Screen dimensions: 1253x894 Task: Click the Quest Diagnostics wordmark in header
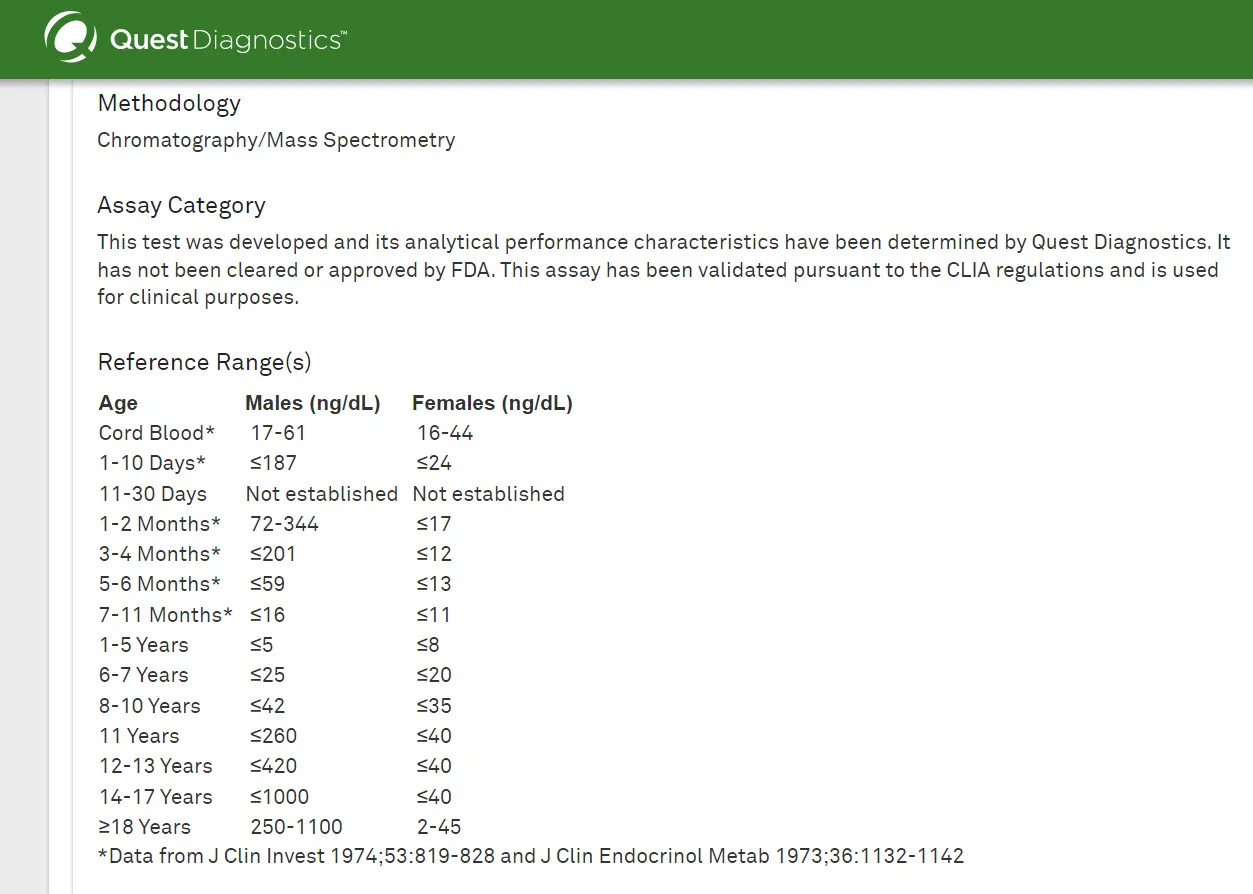228,40
